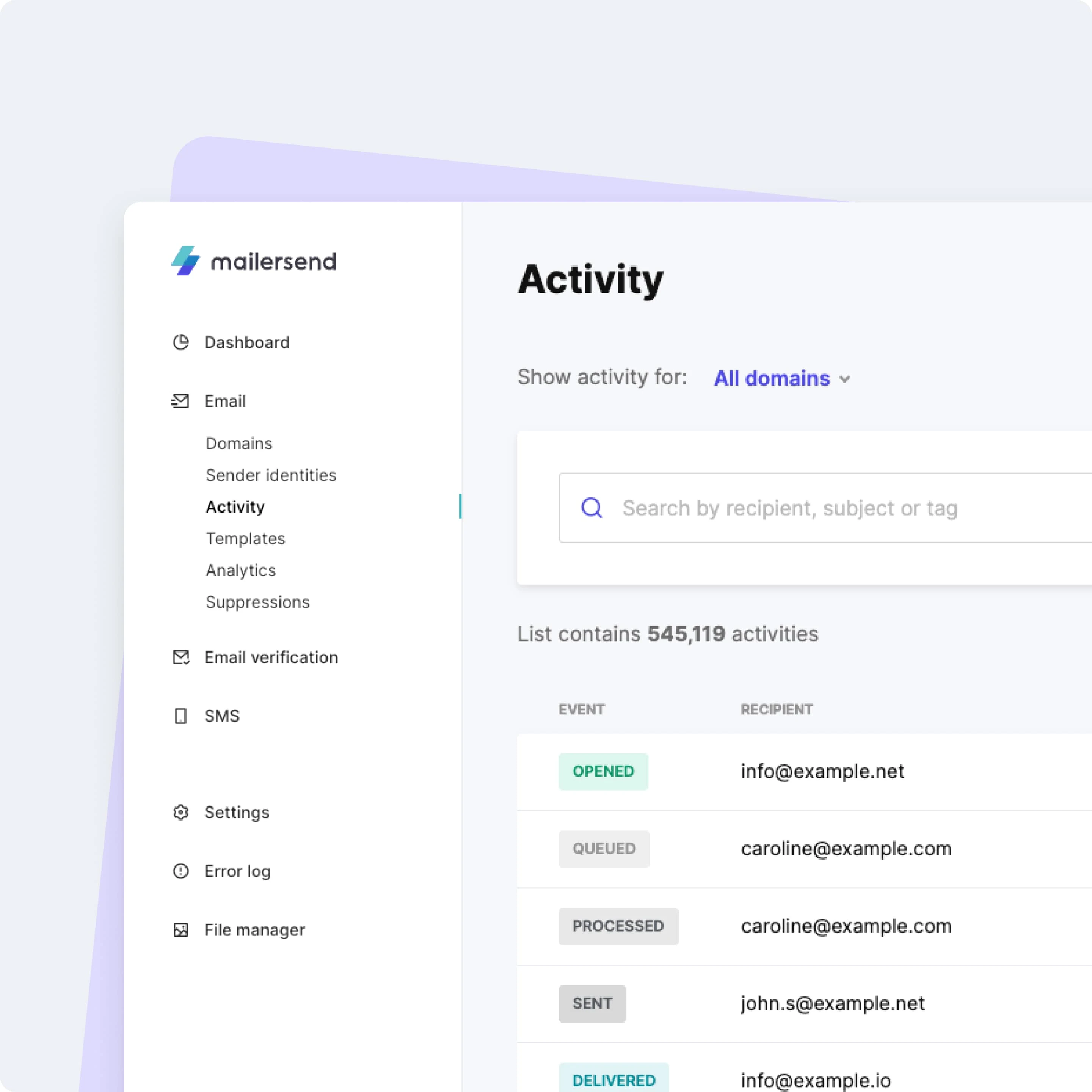Click the Show activity for label

[x=602, y=377]
